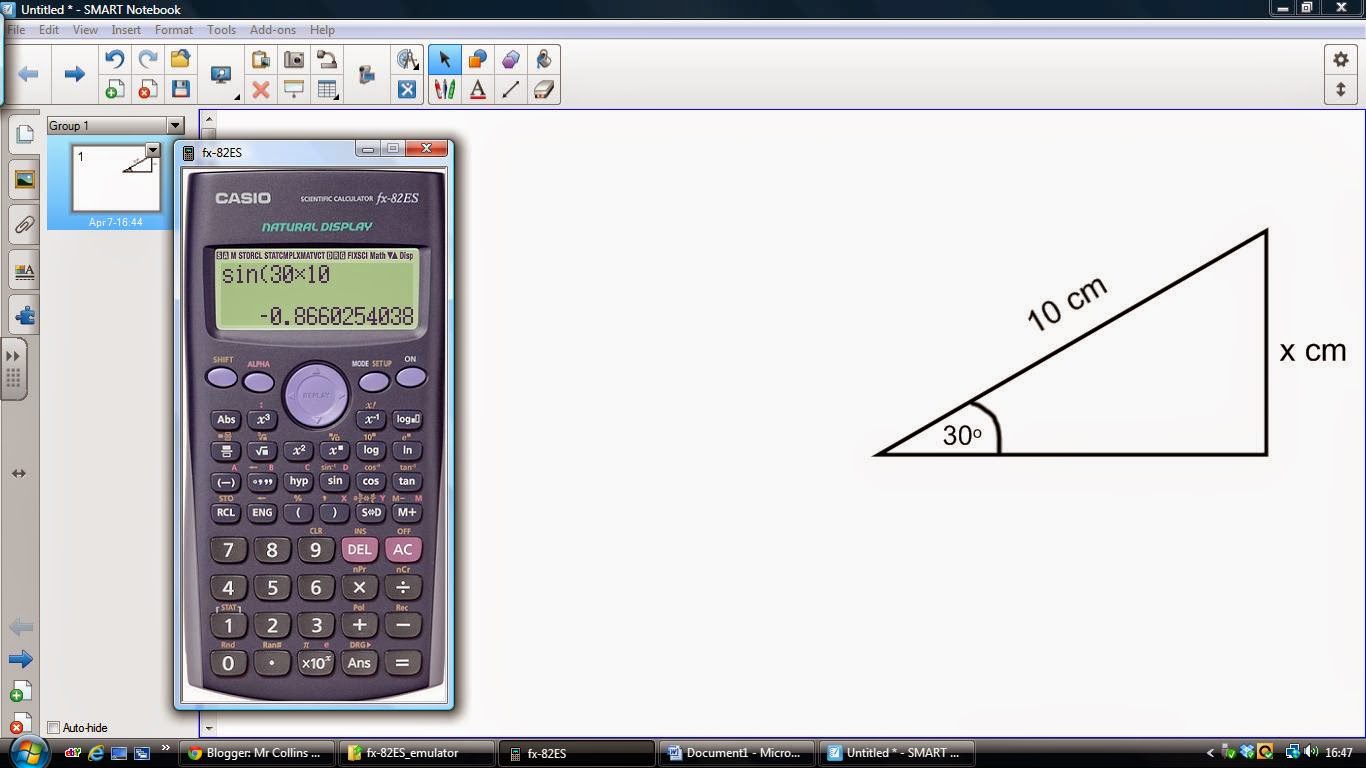
Task: Save the notebook file
Action: [x=180, y=90]
